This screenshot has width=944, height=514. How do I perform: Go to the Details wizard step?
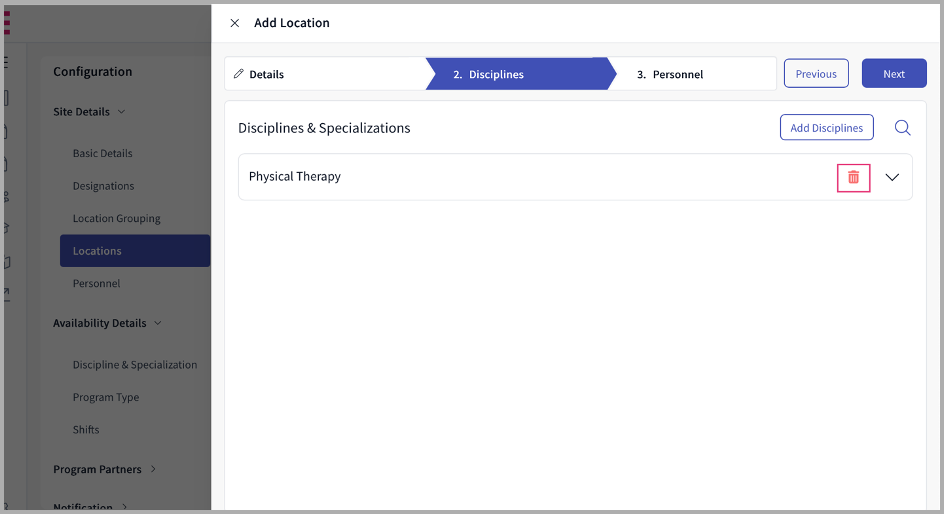(x=267, y=74)
